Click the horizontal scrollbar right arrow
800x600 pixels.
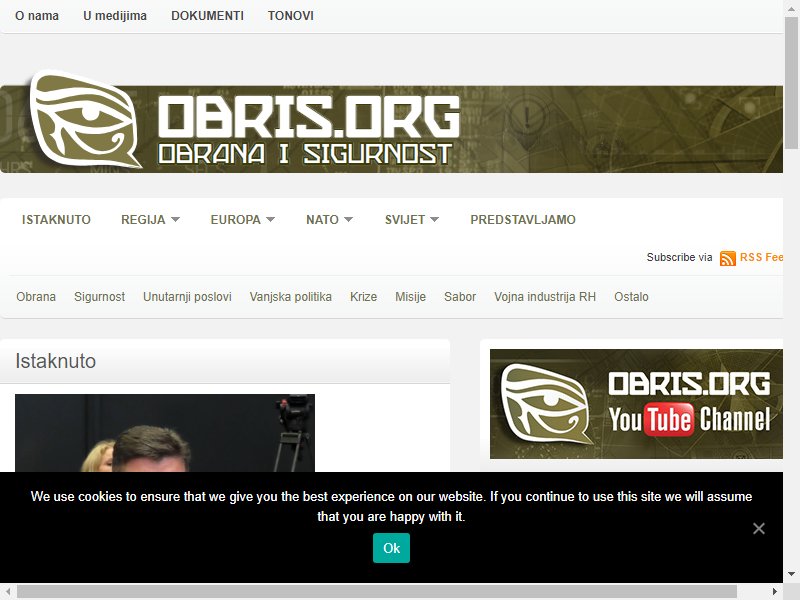775,591
